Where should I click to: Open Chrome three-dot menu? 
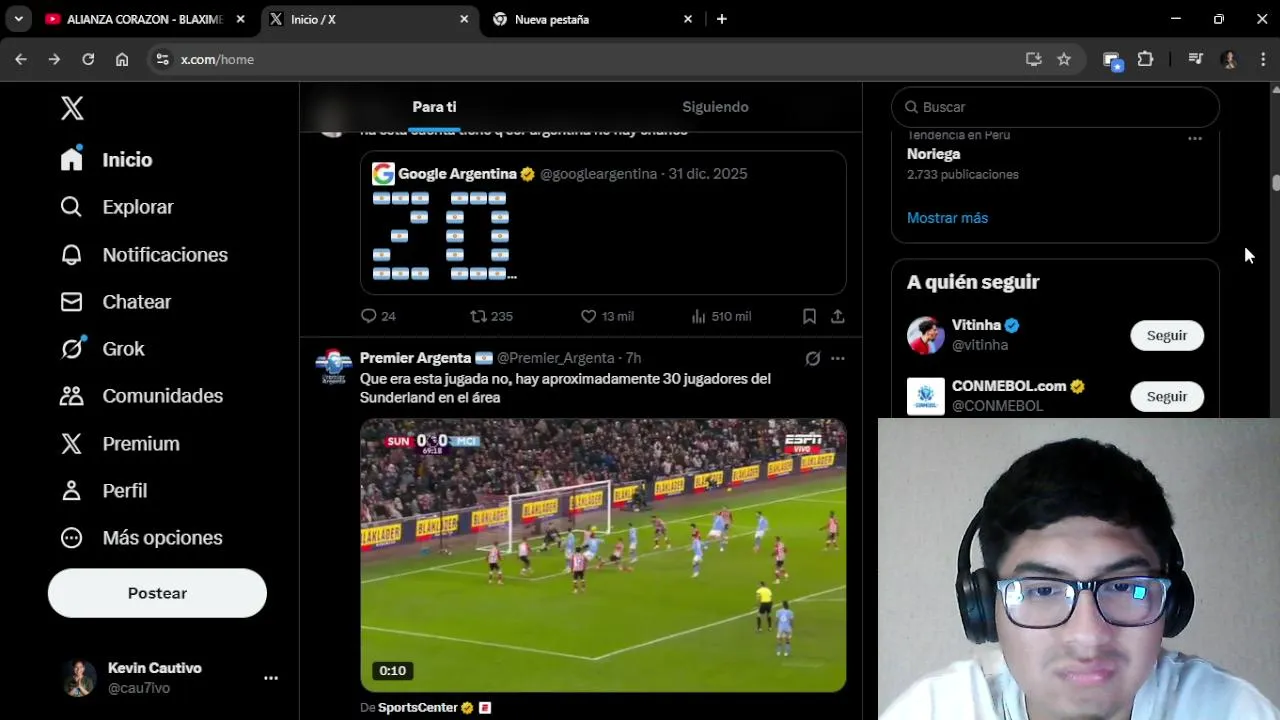1264,59
